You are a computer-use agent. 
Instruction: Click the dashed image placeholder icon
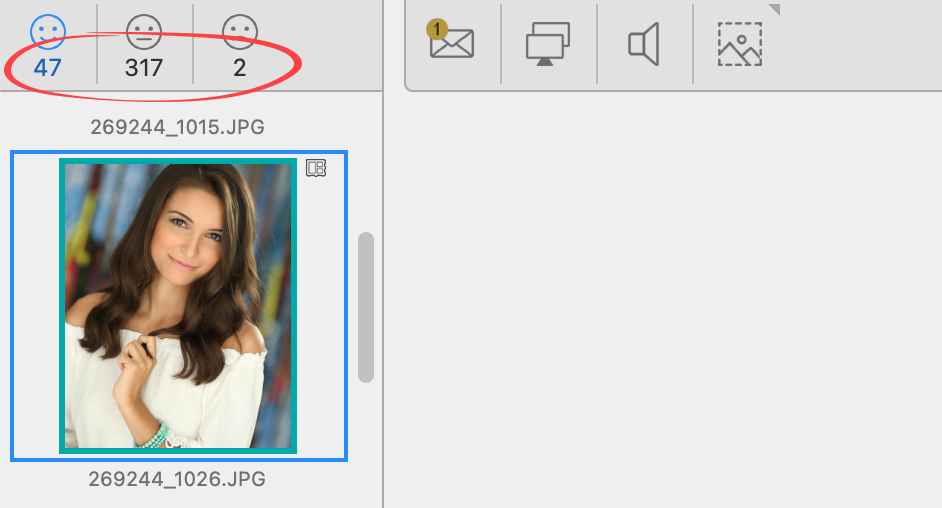click(x=740, y=44)
